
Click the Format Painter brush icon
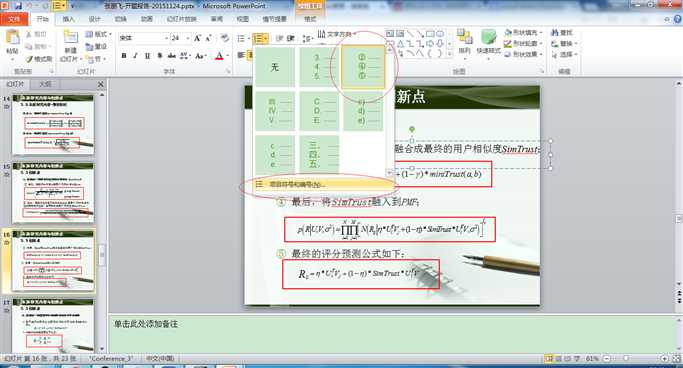click(29, 59)
